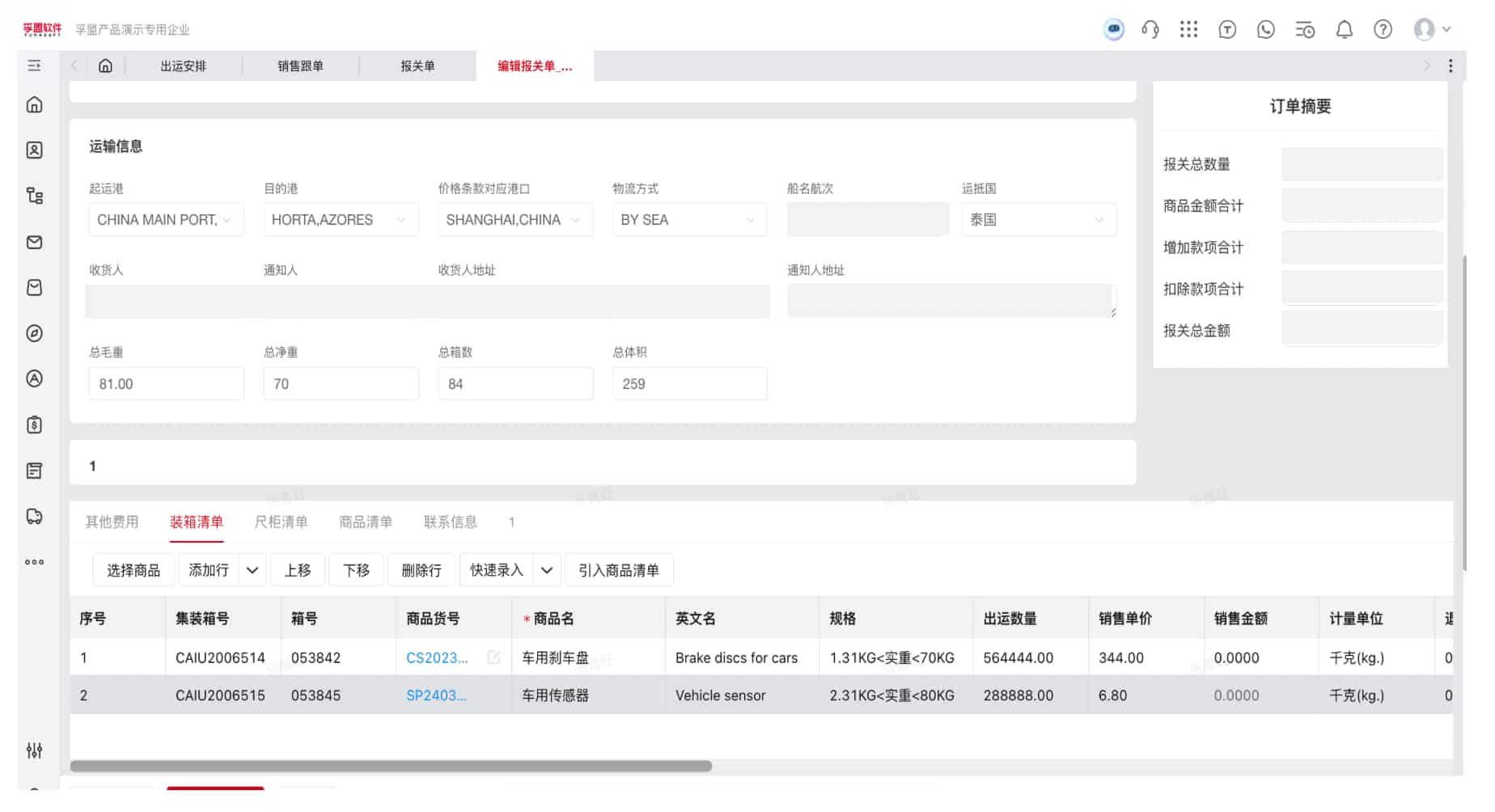Open the apps grid icon in top bar
The height and width of the screenshot is (812, 1495).
pos(1188,29)
